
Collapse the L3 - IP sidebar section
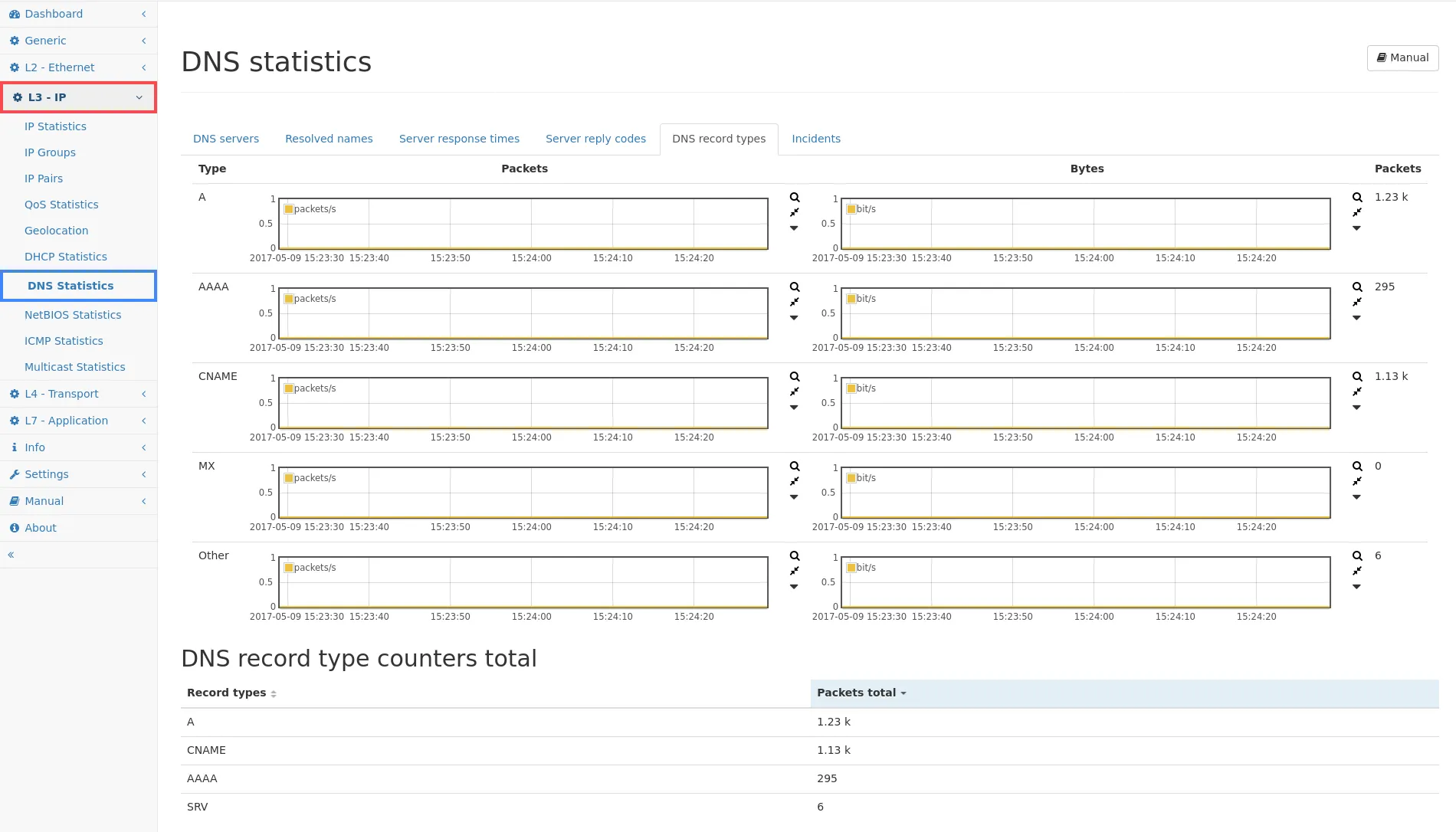(x=78, y=97)
